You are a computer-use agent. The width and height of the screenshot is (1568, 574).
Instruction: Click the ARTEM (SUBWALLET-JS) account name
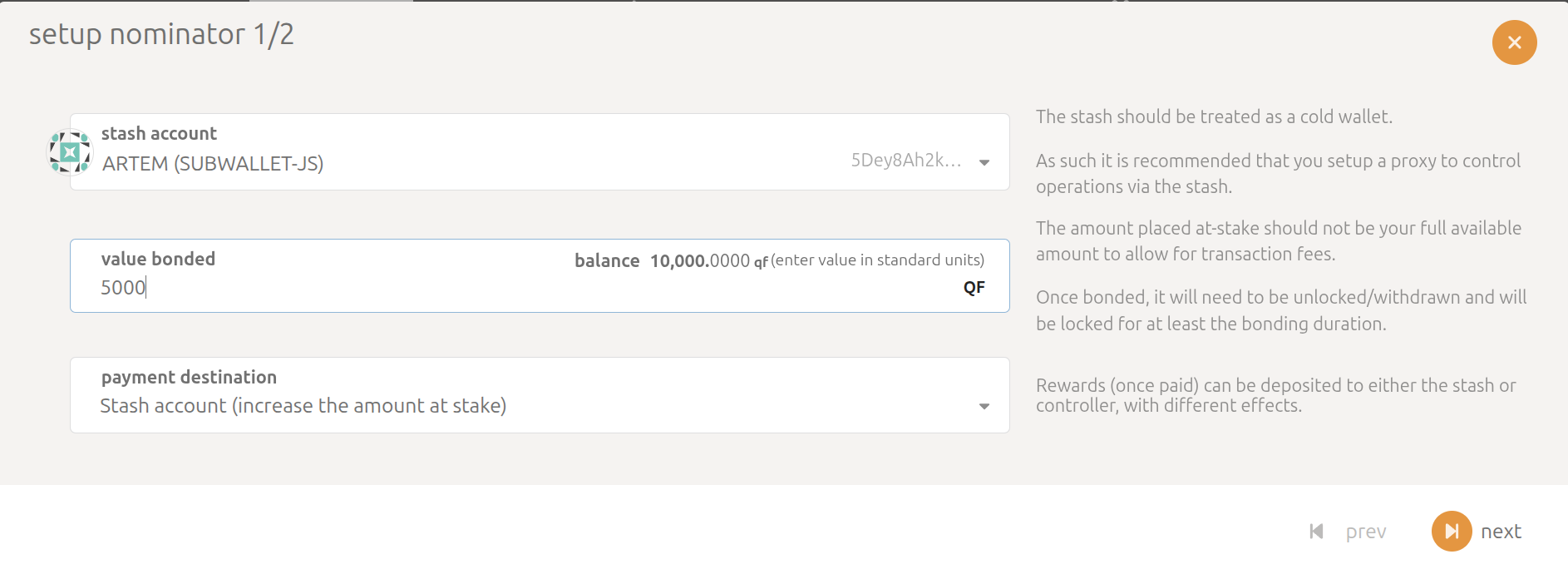click(213, 163)
